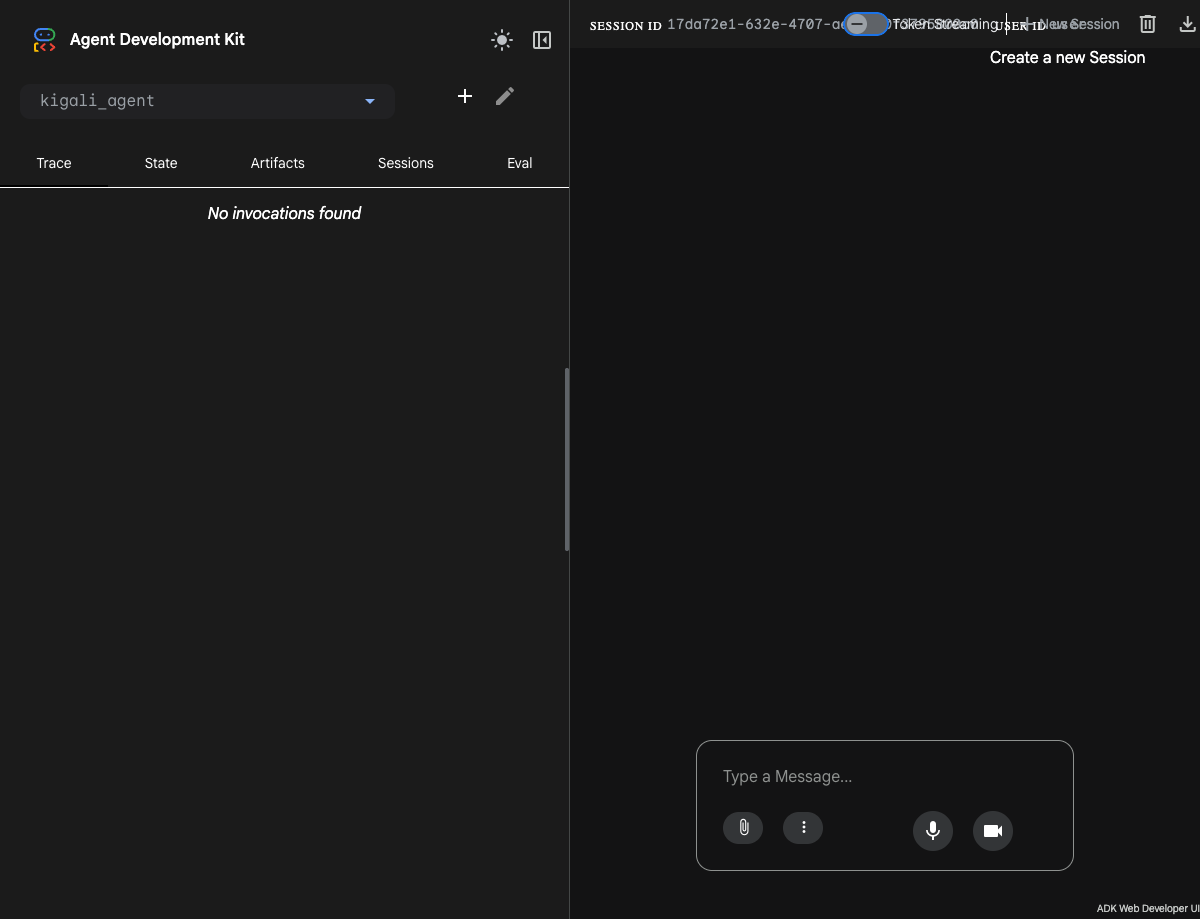Start video with the camera icon
Viewport: 1200px width, 919px height.
point(993,831)
